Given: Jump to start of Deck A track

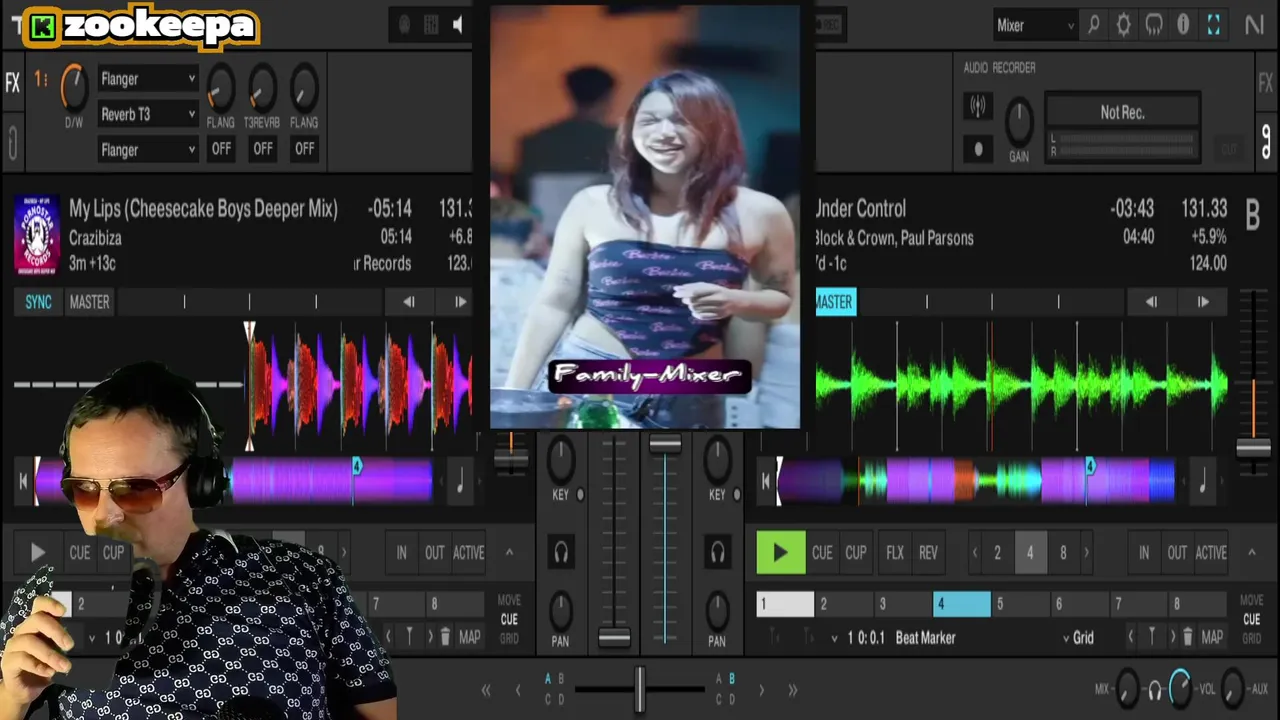Looking at the screenshot, I should 23,481.
